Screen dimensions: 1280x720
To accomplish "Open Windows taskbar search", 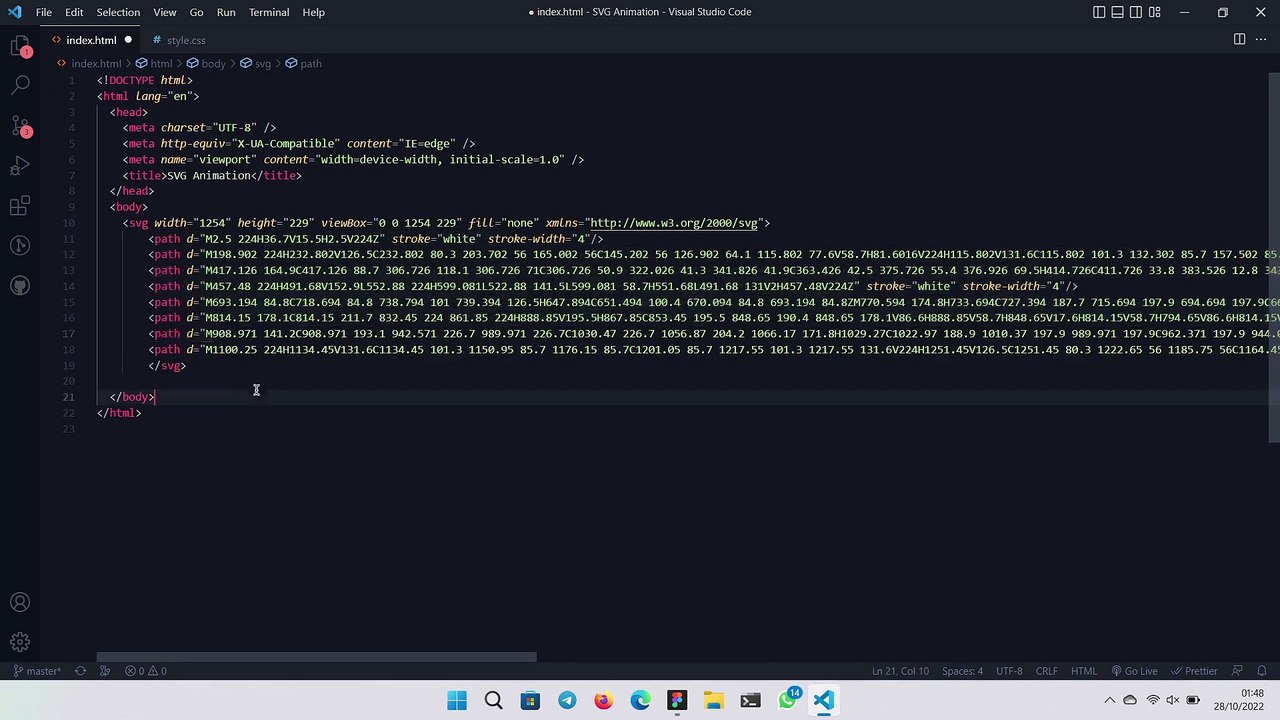I will tap(493, 700).
